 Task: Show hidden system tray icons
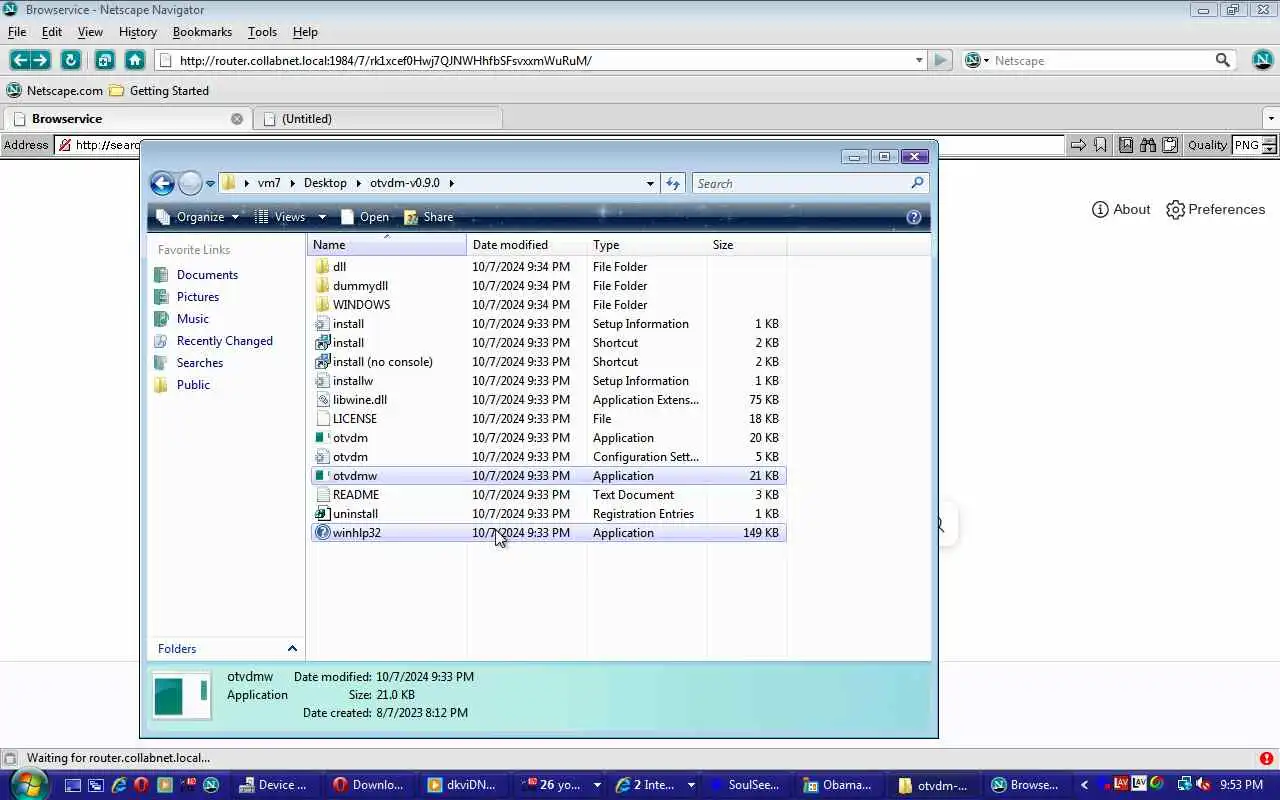[x=1084, y=785]
